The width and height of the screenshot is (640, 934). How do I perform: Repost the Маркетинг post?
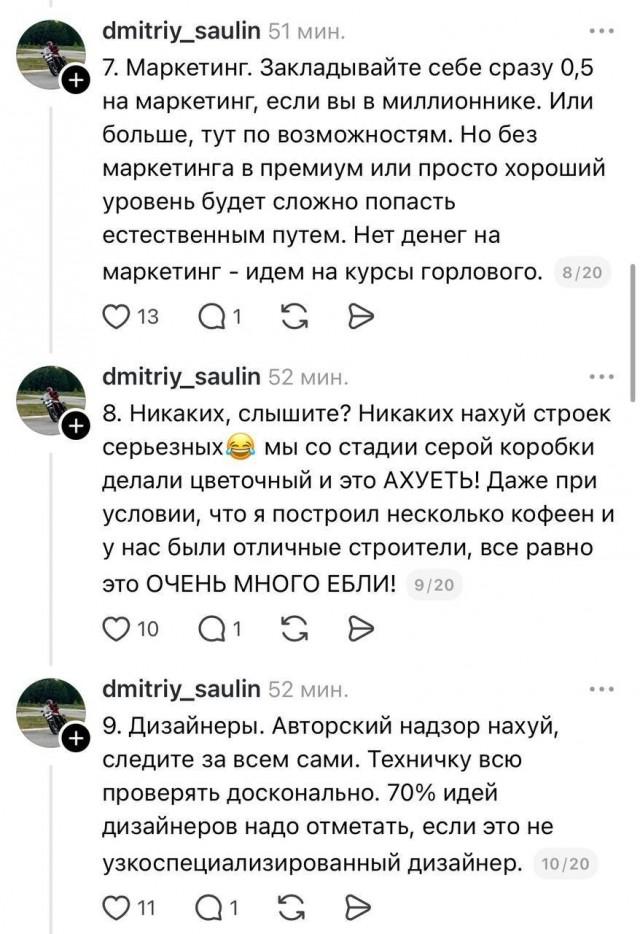pyautogui.click(x=295, y=318)
